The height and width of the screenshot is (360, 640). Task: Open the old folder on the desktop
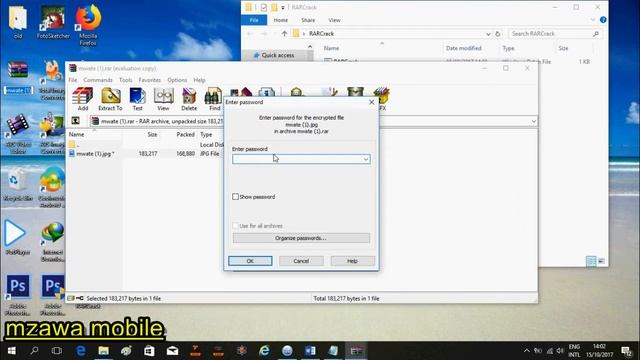pyautogui.click(x=18, y=21)
